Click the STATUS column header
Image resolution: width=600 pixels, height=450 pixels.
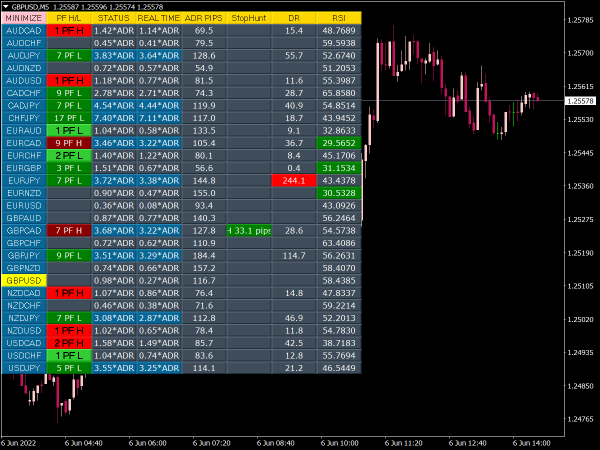[x=114, y=18]
